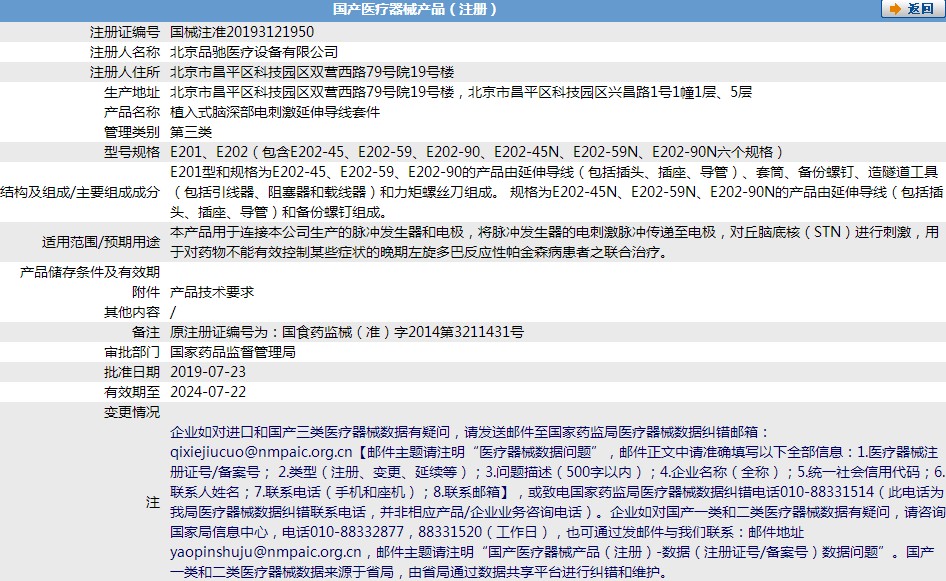Screen dimensions: 946x581
Task: Click the 变更情况 label
Action: (x=132, y=411)
